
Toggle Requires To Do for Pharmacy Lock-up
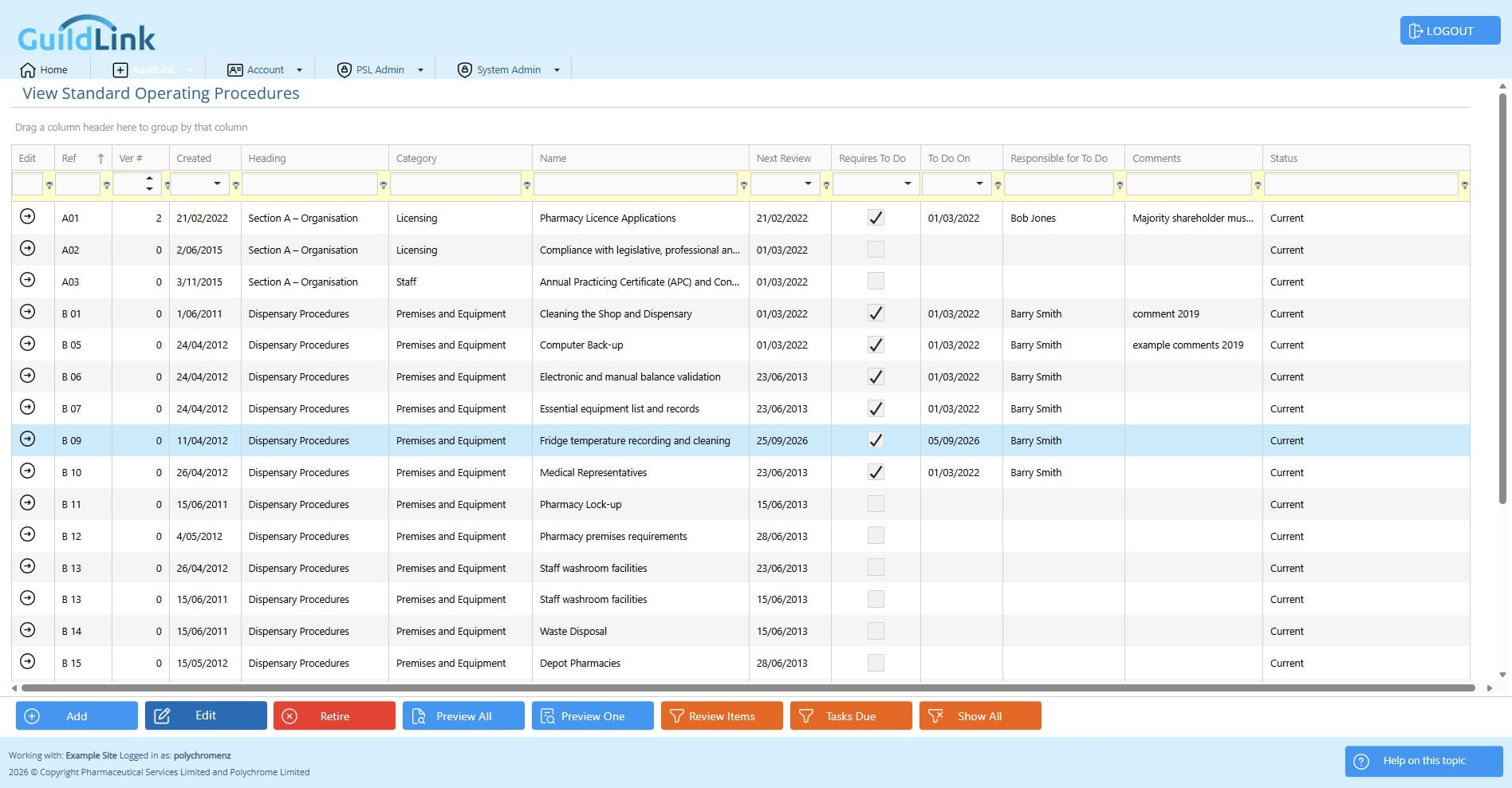coord(876,503)
